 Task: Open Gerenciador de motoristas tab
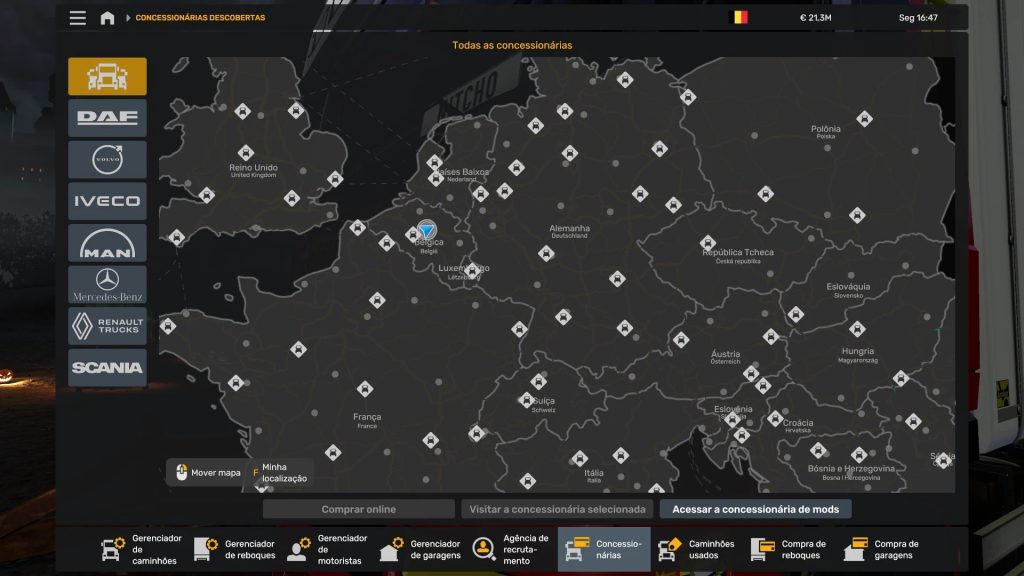(327, 549)
